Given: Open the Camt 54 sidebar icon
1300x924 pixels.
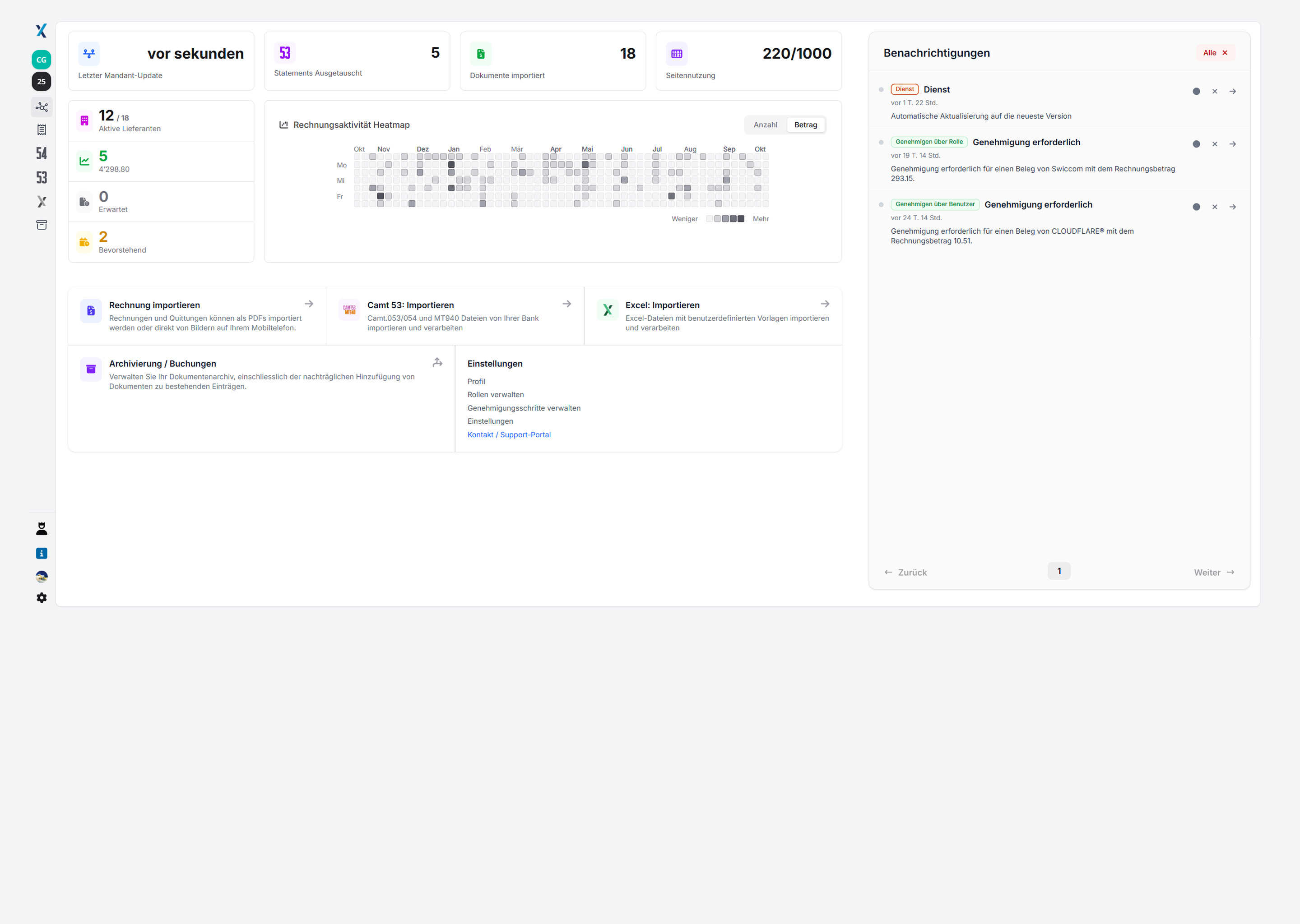Looking at the screenshot, I should [x=42, y=153].
